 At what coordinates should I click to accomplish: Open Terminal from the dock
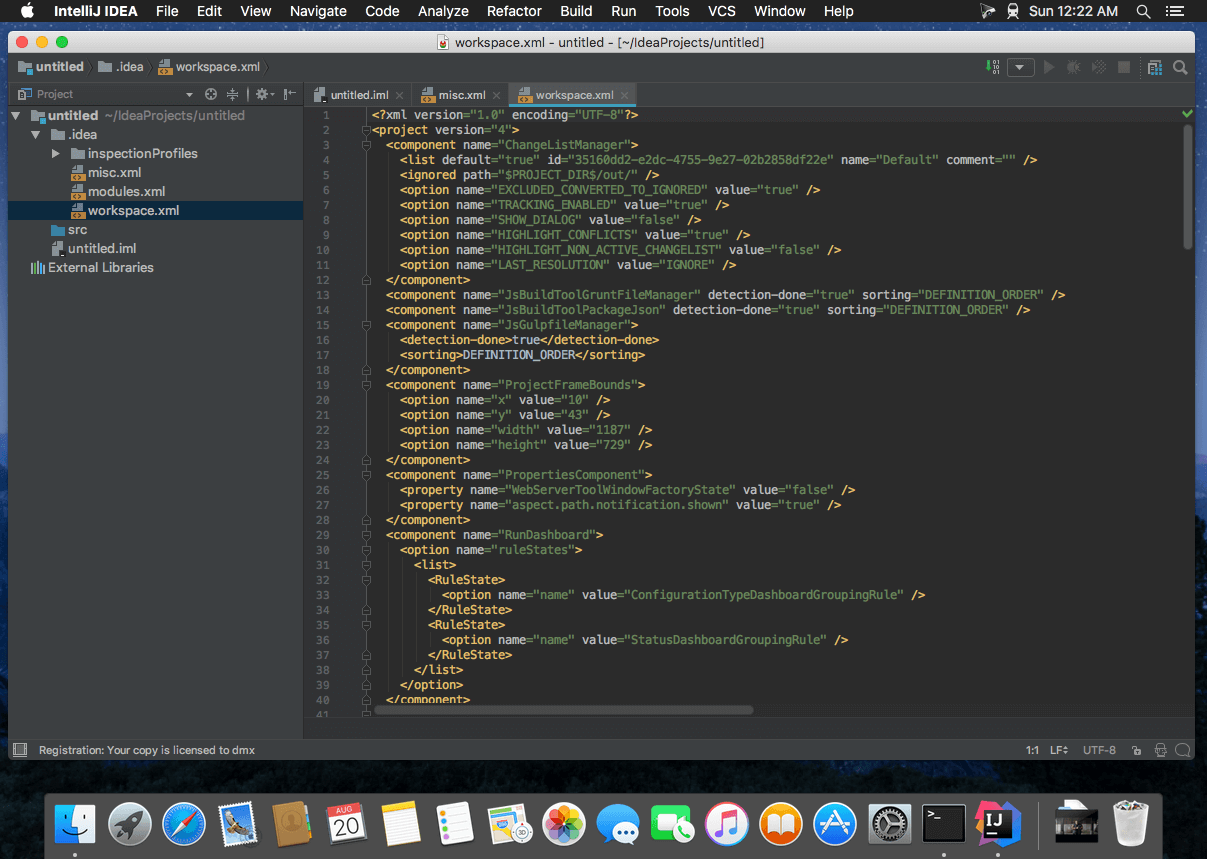[x=943, y=823]
